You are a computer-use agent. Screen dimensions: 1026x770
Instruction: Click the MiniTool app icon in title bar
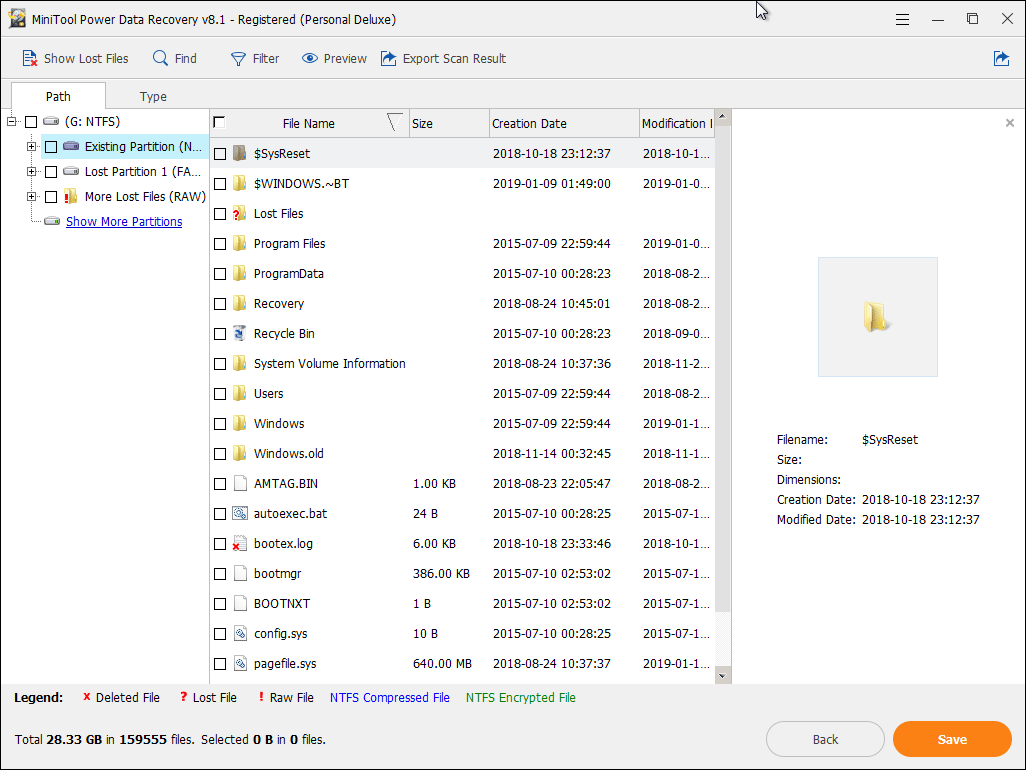tap(17, 19)
